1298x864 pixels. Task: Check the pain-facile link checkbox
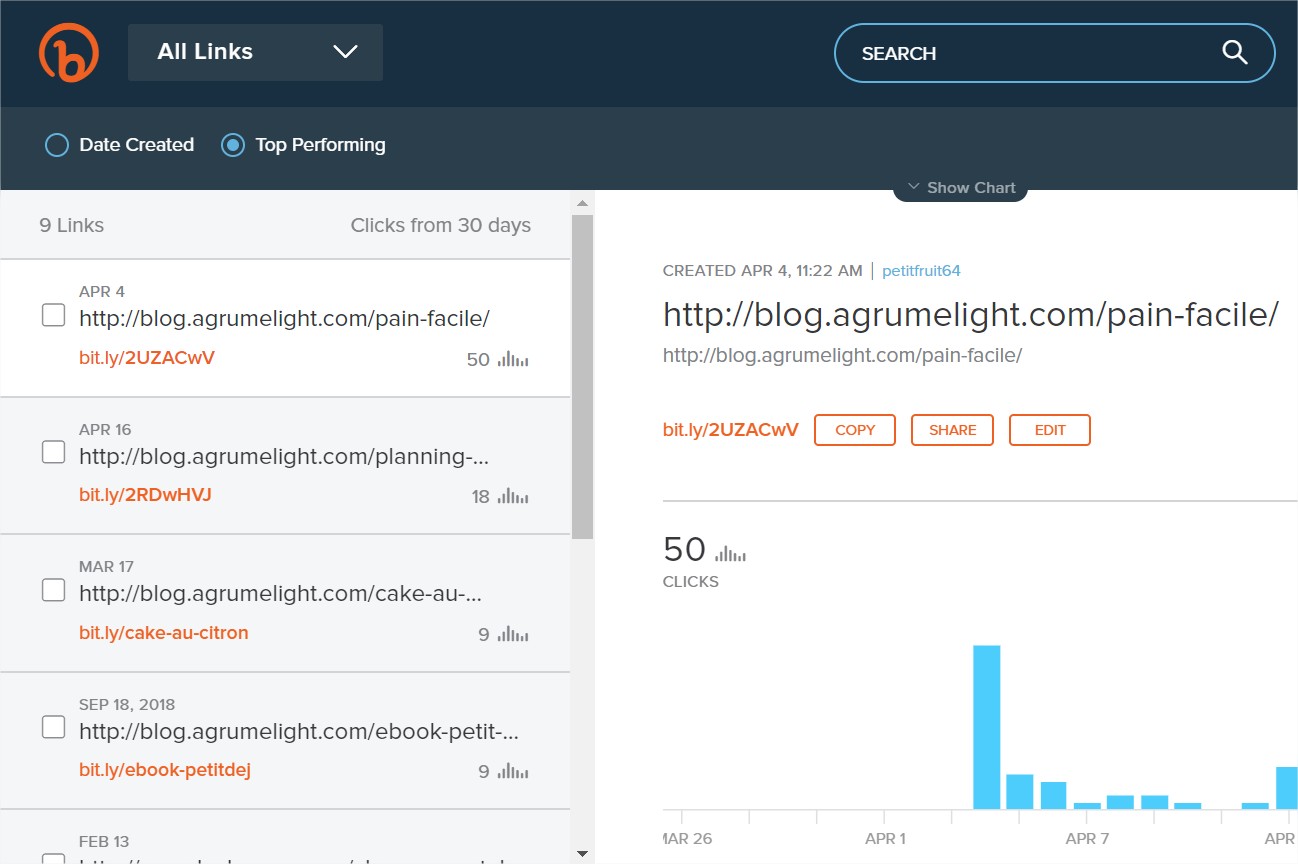pos(53,316)
